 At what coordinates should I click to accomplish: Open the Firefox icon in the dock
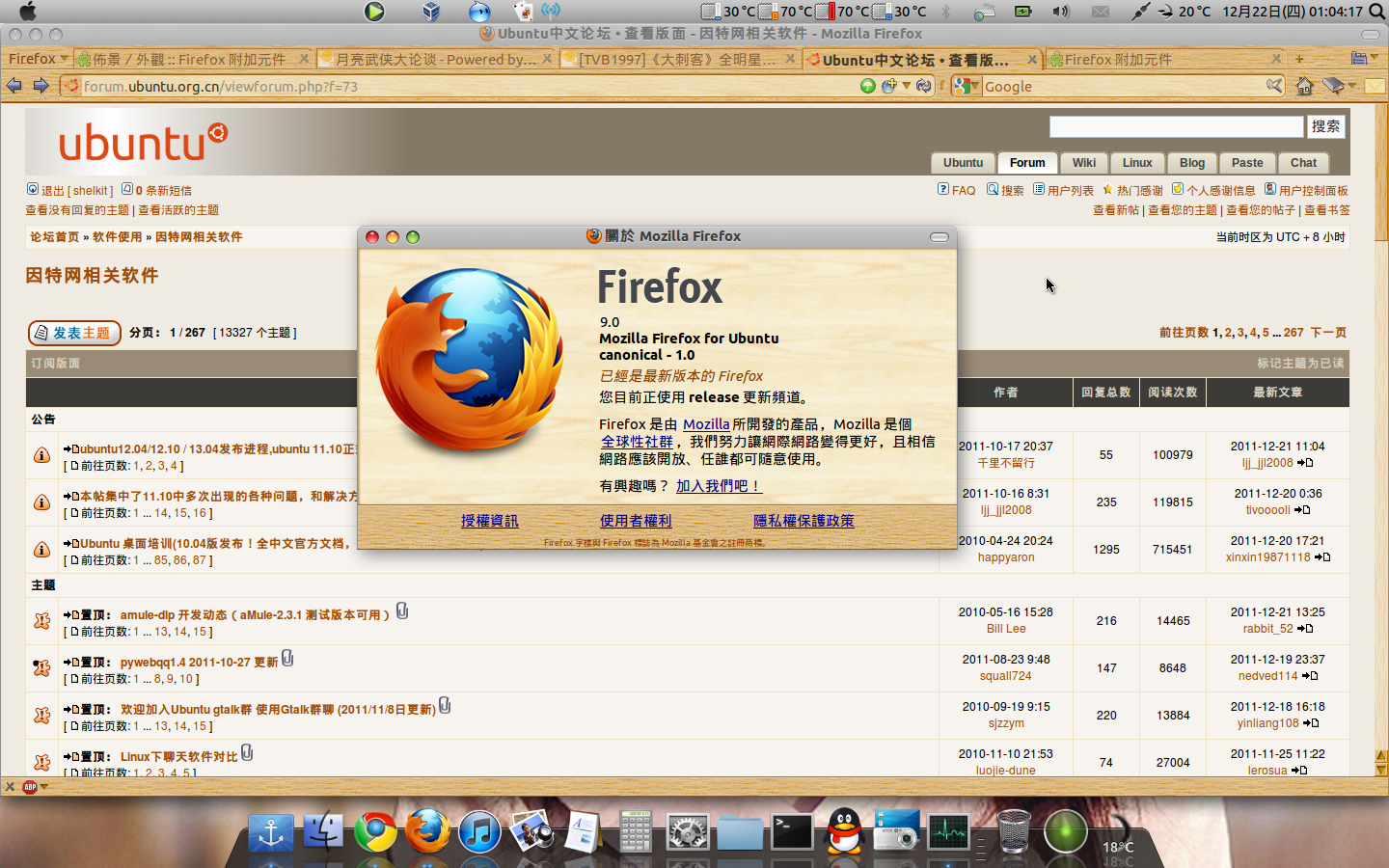point(427,831)
